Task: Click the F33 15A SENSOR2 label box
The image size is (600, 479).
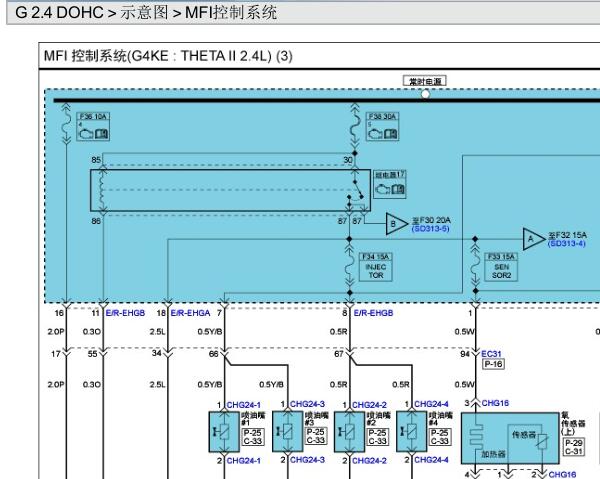Action: click(501, 267)
